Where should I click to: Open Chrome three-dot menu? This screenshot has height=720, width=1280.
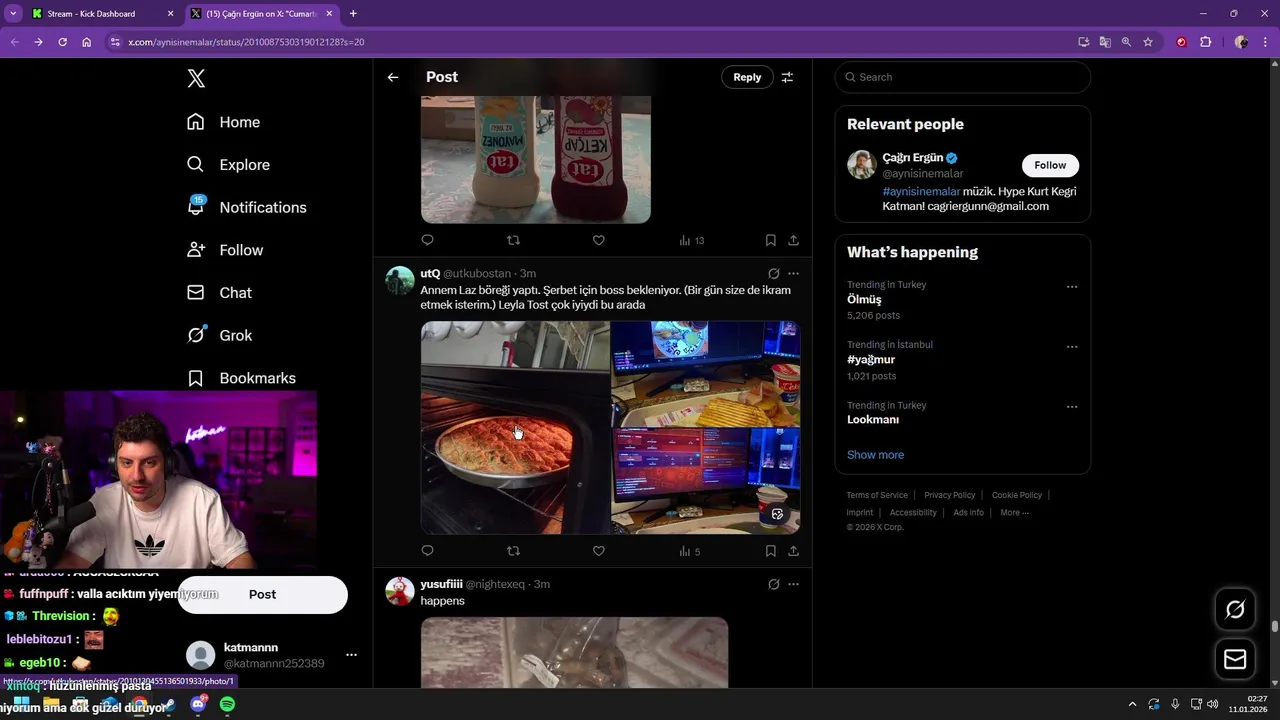coord(1265,42)
